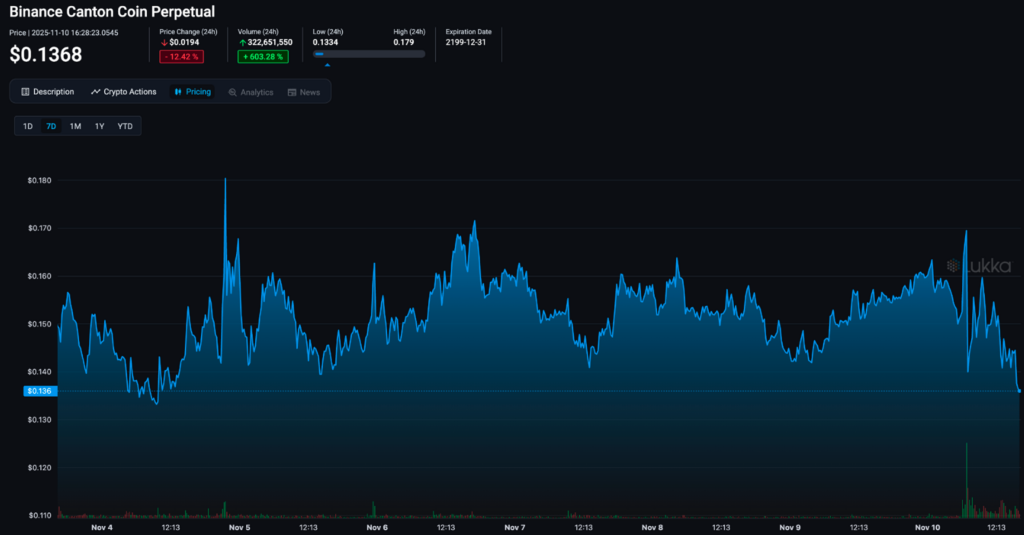Click the Analytics magnifier icon
Viewport: 1024px width, 535px height.
232,92
